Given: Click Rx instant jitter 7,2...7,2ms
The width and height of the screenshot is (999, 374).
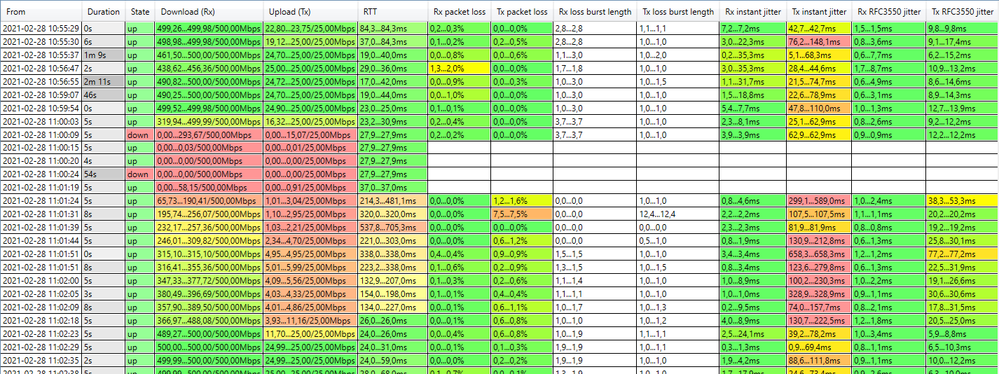Looking at the screenshot, I should (753, 29).
